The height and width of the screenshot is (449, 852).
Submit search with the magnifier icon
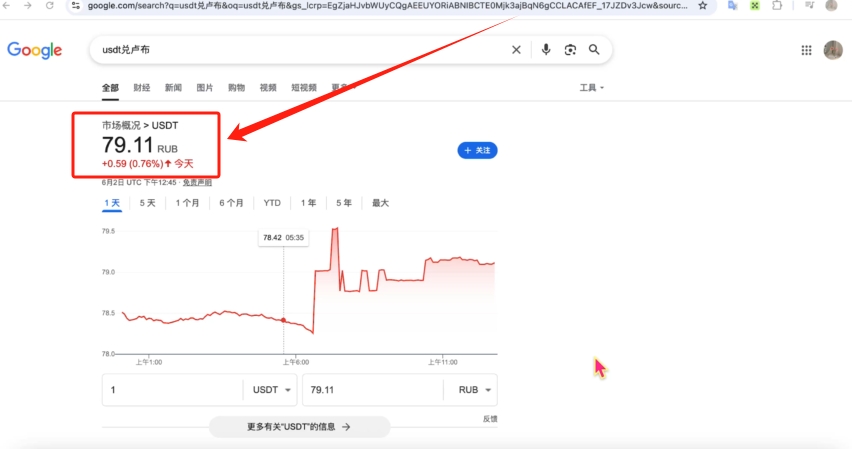click(x=594, y=49)
